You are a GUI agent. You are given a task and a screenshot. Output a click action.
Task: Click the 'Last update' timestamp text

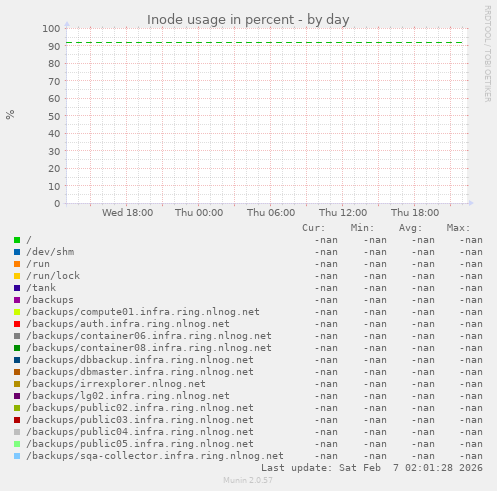tap(372, 468)
